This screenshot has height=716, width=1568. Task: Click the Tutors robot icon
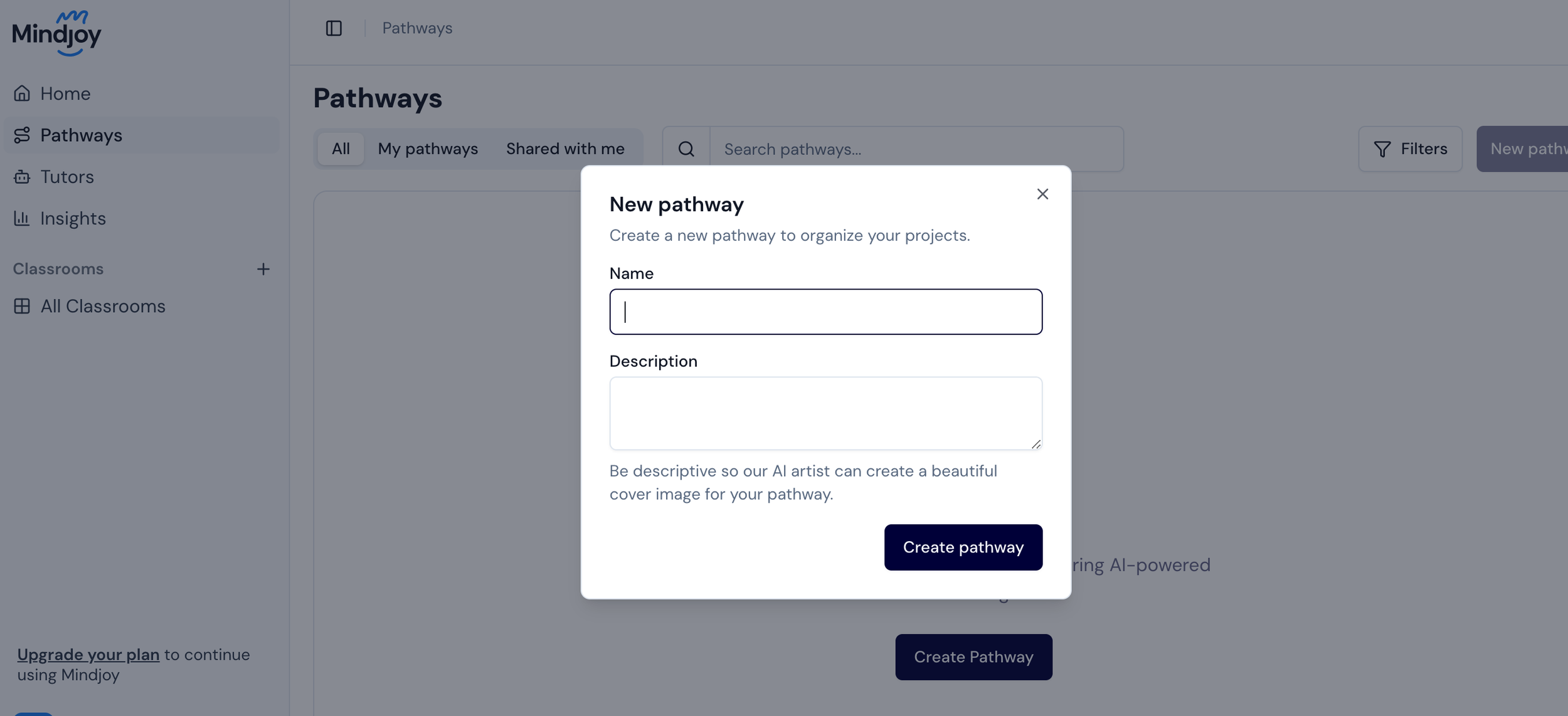click(22, 177)
